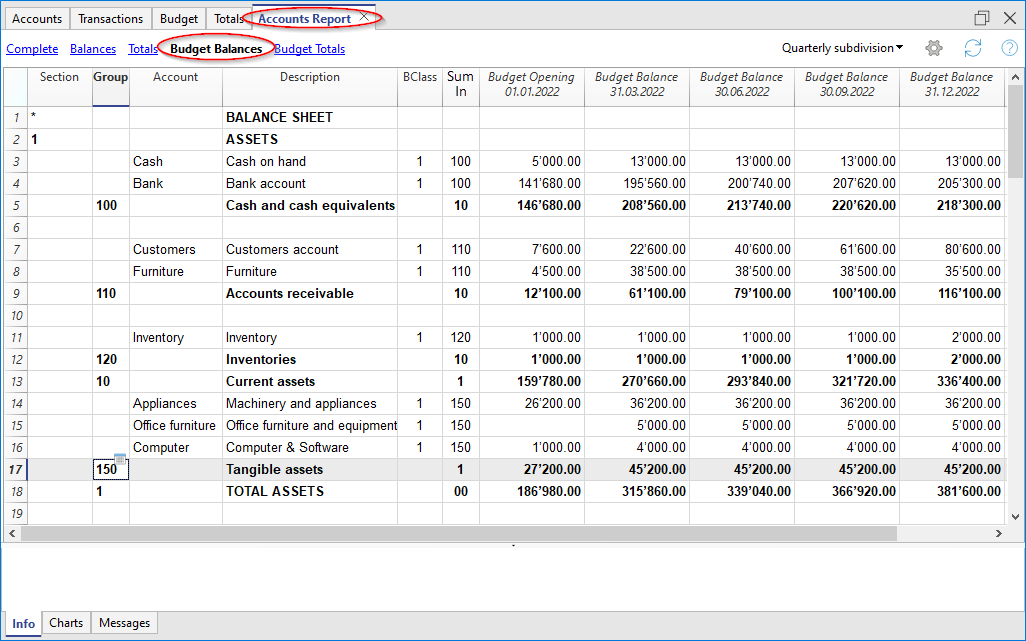Open the Charts tab at bottom

click(66, 623)
